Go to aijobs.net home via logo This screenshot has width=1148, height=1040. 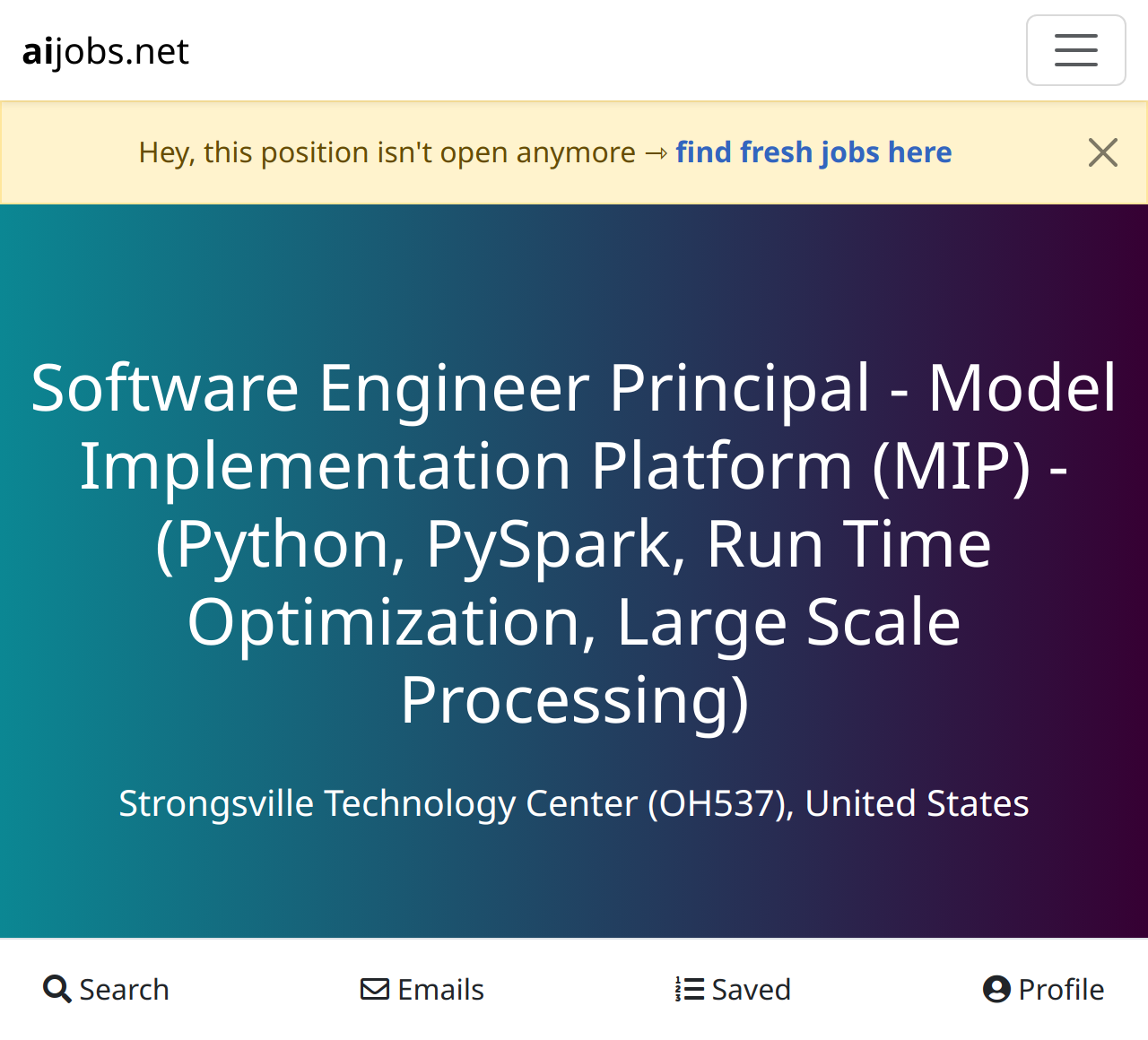pos(106,52)
